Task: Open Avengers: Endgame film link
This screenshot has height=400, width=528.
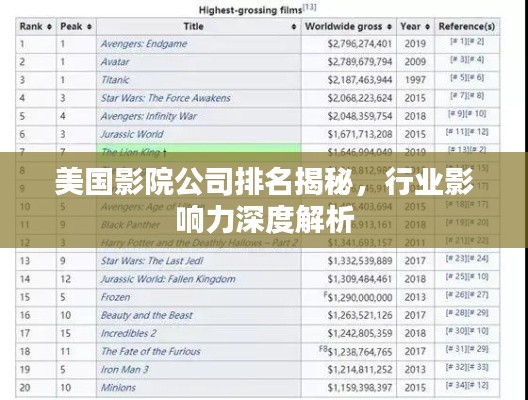Action: point(144,44)
